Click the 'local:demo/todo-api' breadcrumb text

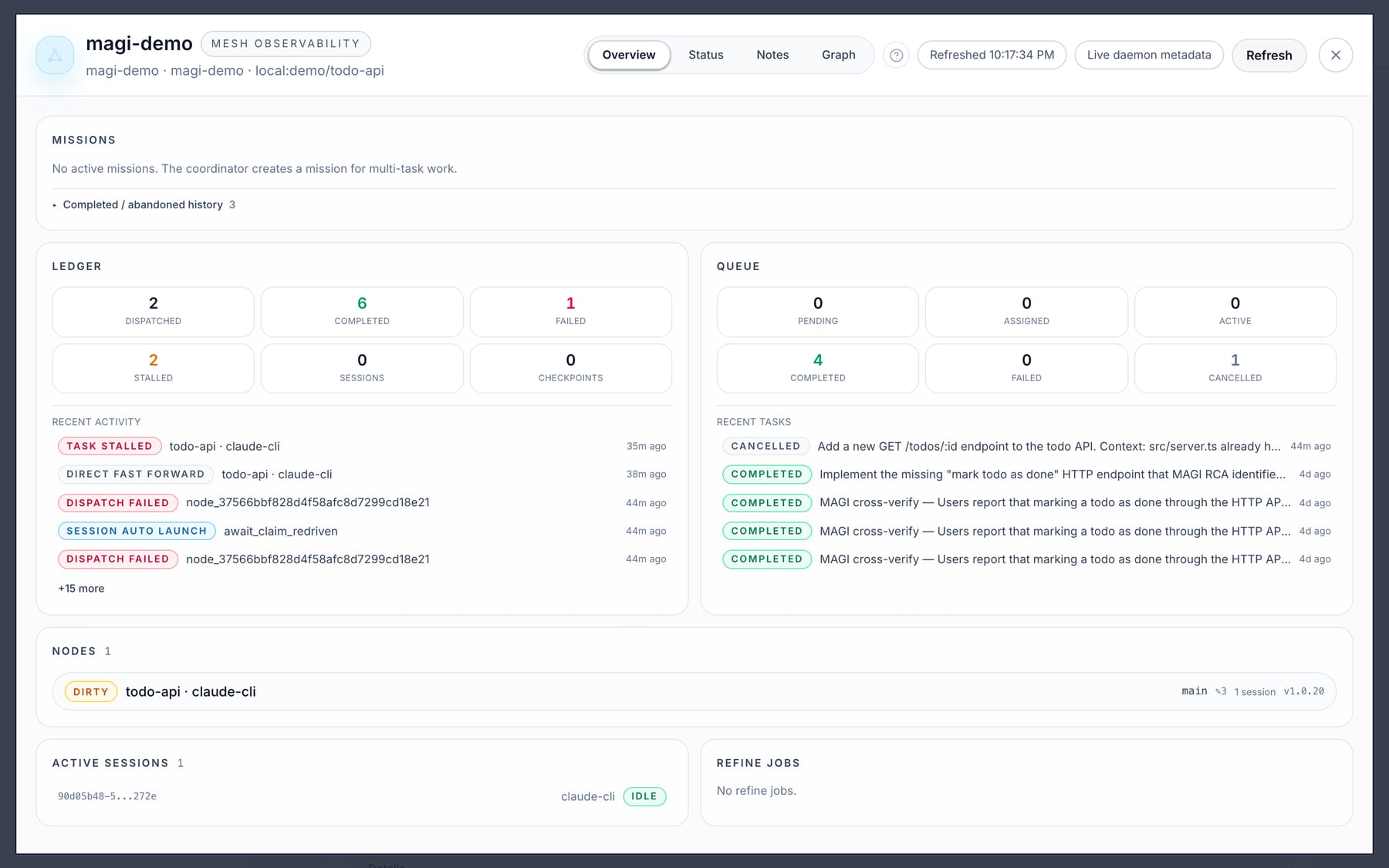(x=319, y=71)
